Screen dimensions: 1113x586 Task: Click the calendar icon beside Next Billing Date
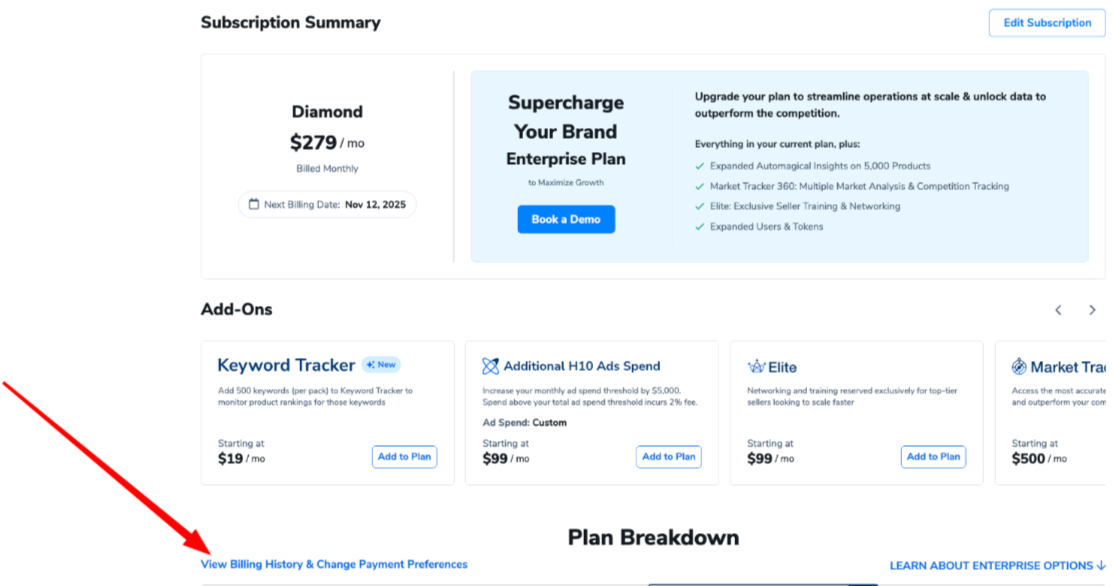253,204
